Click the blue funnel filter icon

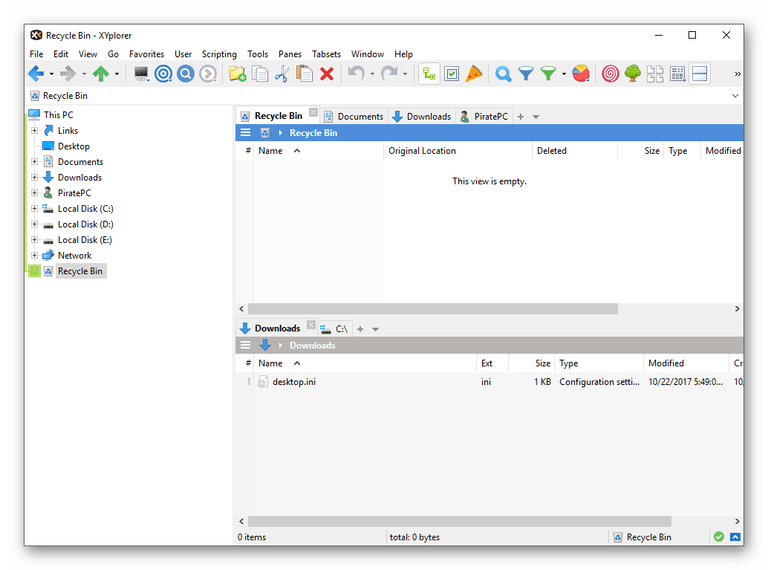(x=526, y=74)
